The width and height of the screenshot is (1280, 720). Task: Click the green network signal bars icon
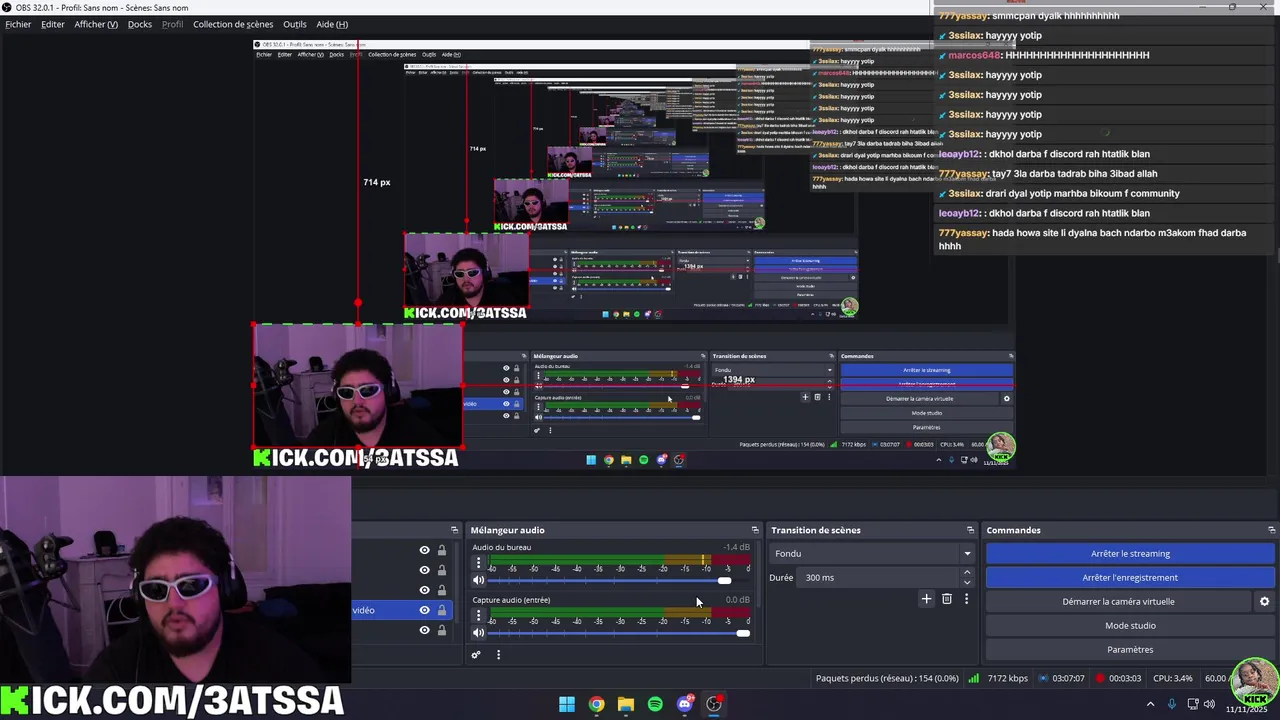pyautogui.click(x=973, y=678)
